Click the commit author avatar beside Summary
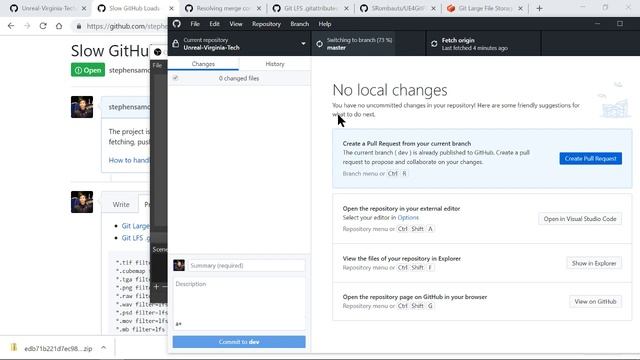The width and height of the screenshot is (640, 360). (179, 265)
